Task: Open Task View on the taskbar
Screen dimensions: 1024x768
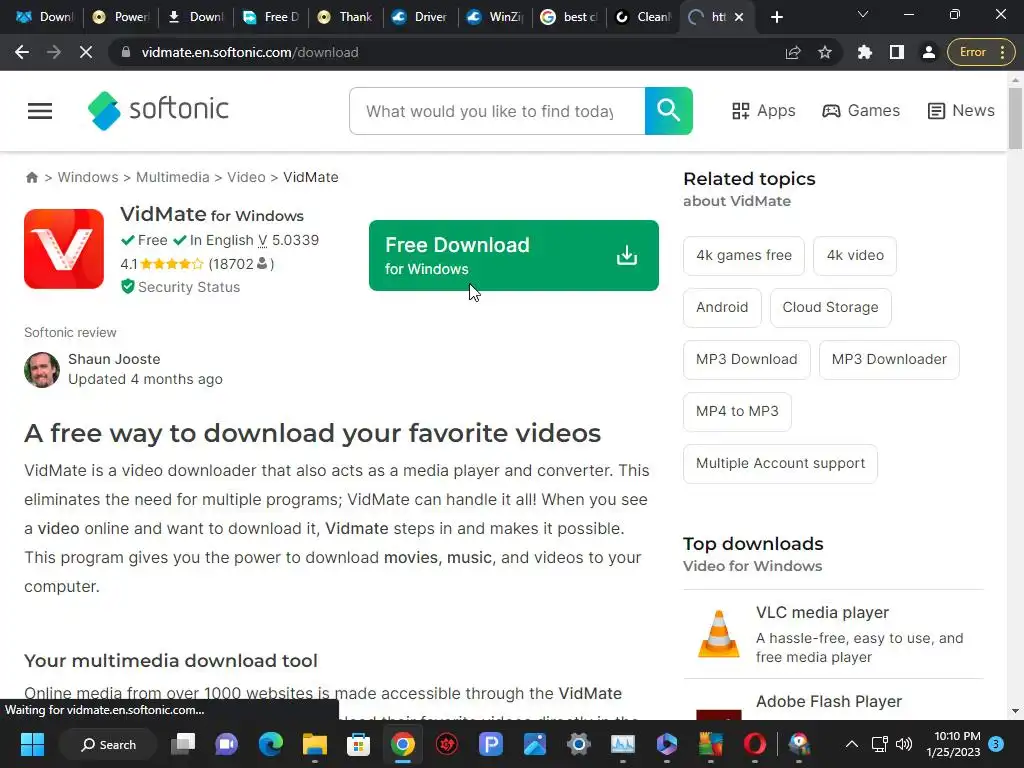Action: click(x=183, y=744)
